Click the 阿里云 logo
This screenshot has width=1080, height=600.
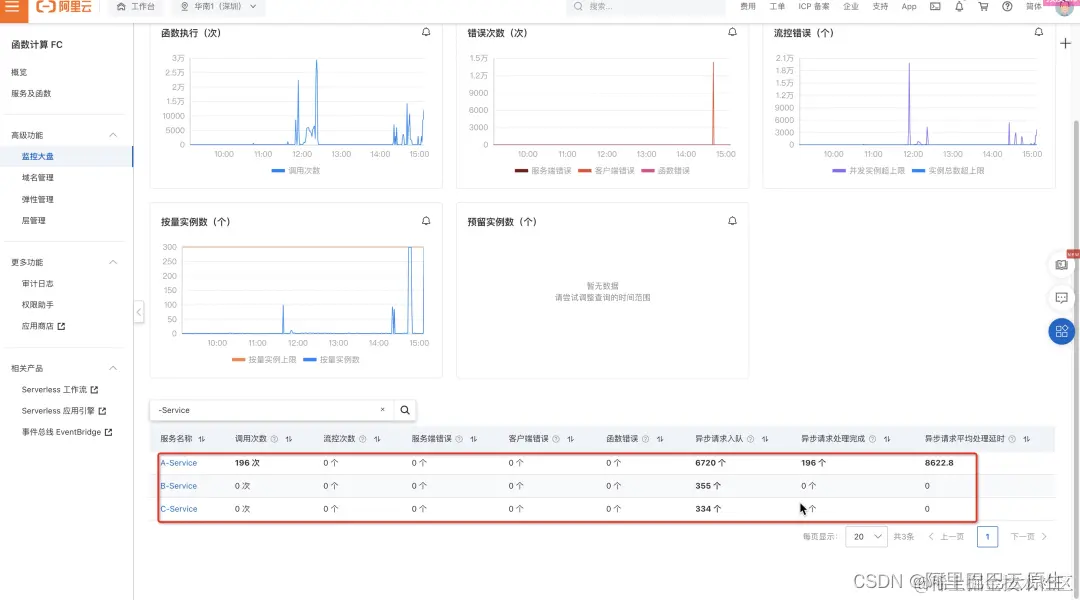[63, 6]
